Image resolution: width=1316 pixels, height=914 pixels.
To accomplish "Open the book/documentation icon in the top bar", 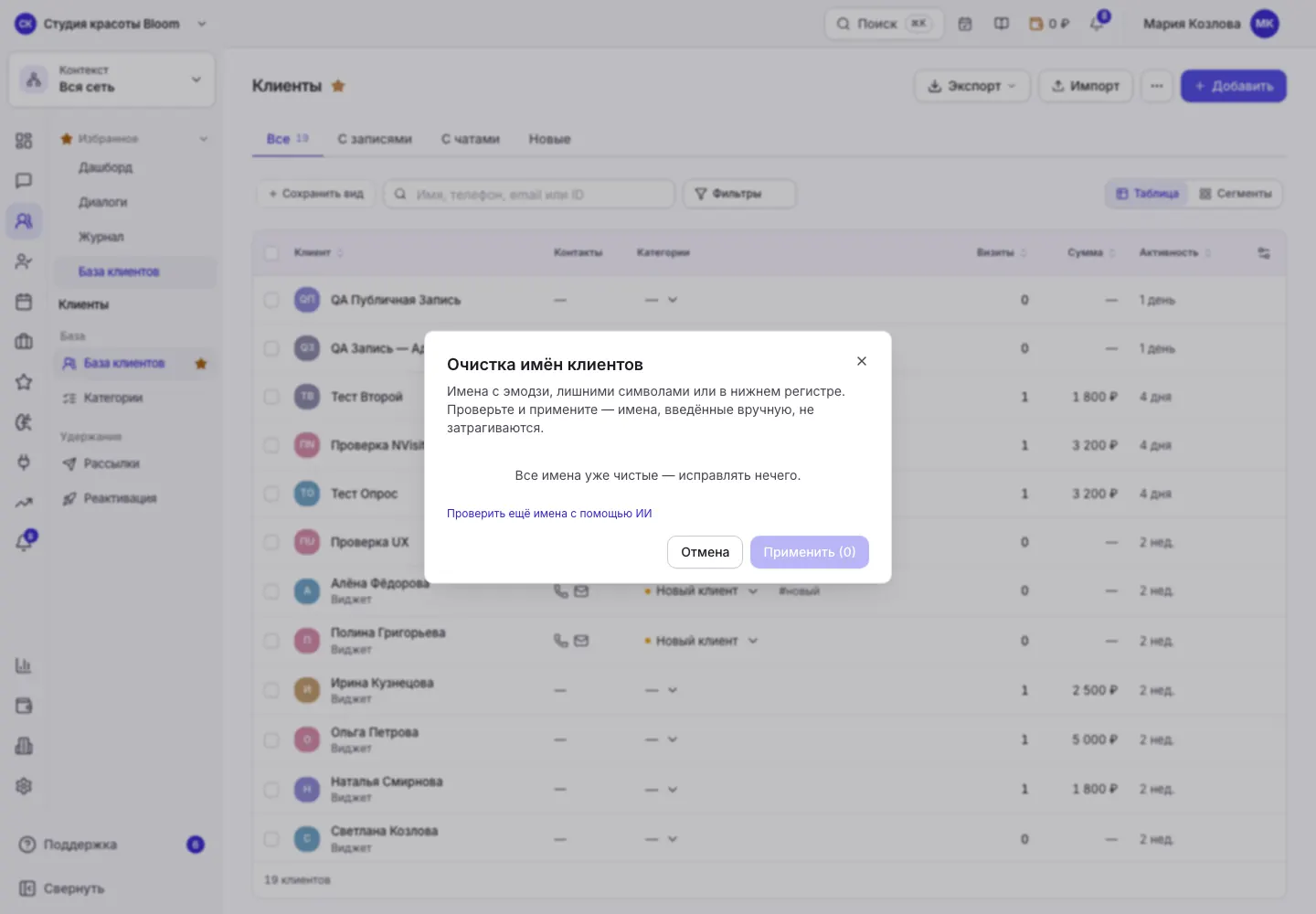I will click(1002, 24).
